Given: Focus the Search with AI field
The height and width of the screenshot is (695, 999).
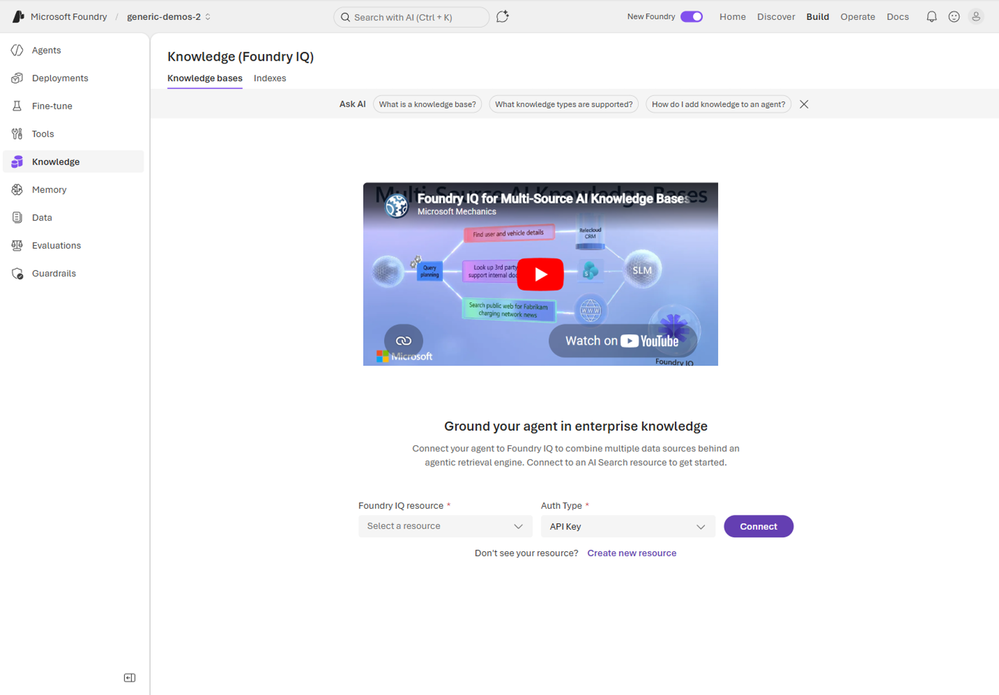Looking at the screenshot, I should [x=412, y=17].
